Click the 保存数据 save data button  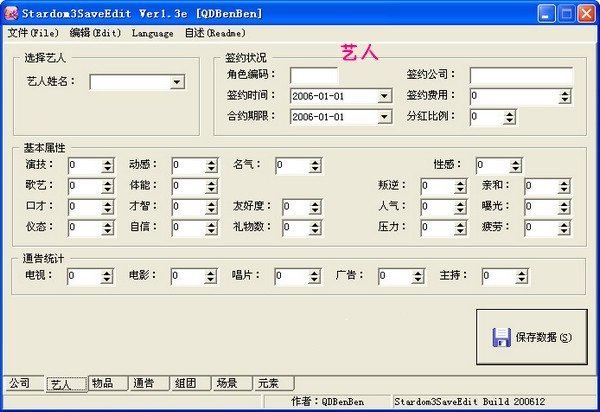tap(532, 338)
